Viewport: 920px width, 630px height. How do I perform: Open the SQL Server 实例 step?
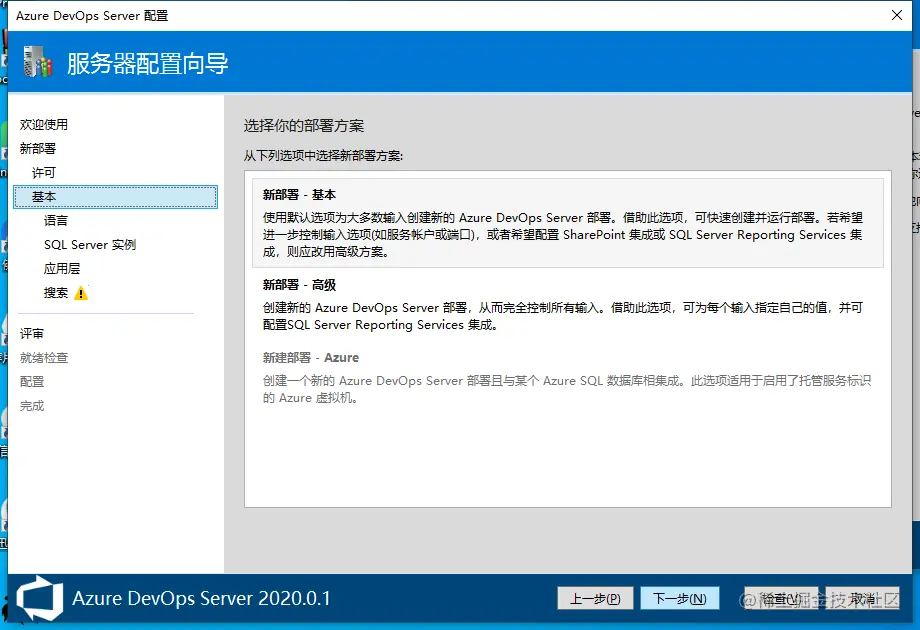point(90,245)
